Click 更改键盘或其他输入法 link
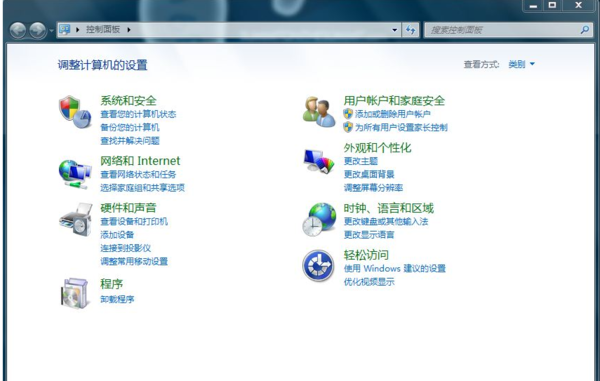The width and height of the screenshot is (600, 381). click(386, 221)
